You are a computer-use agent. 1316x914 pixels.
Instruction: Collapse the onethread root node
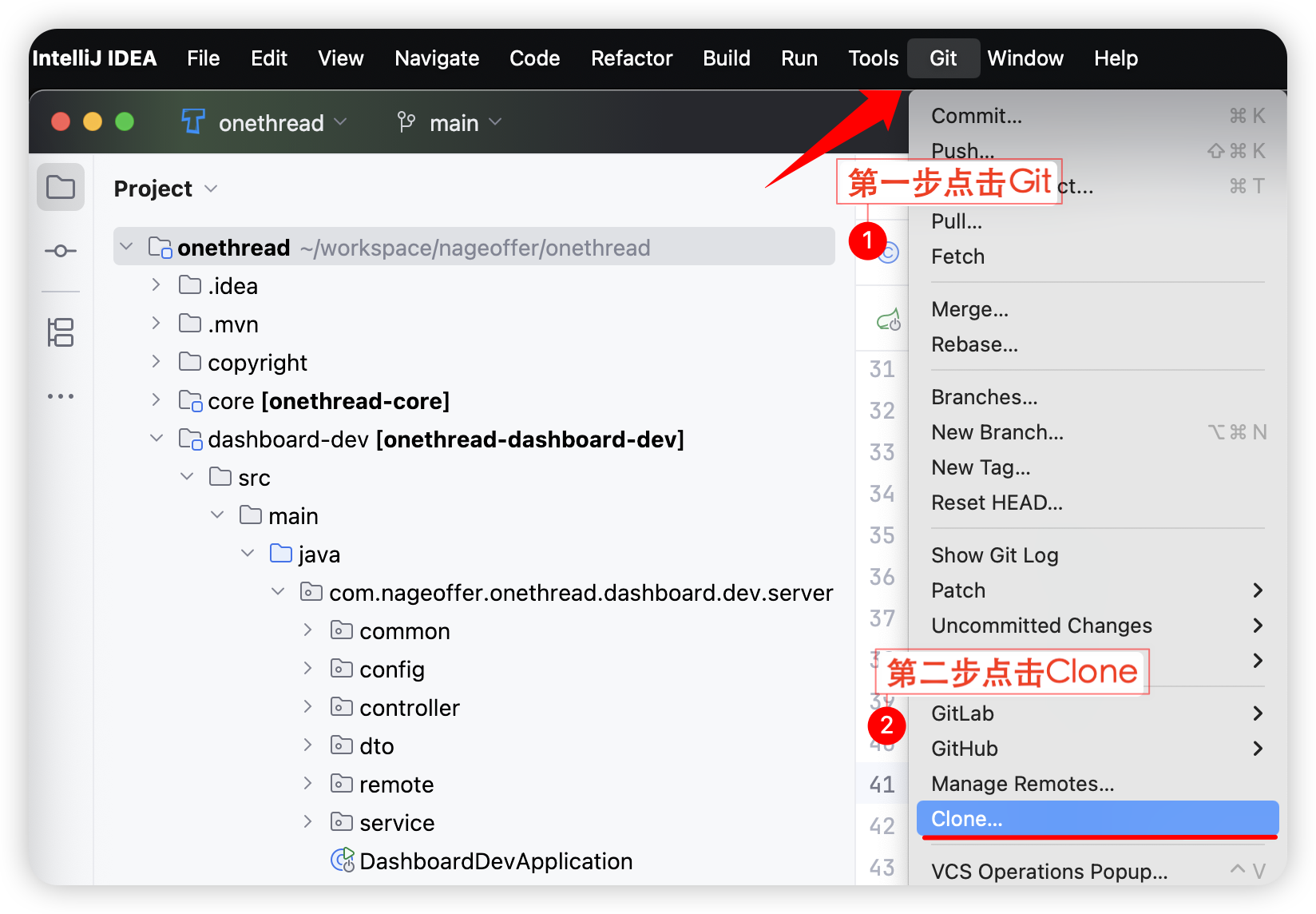[x=126, y=246]
